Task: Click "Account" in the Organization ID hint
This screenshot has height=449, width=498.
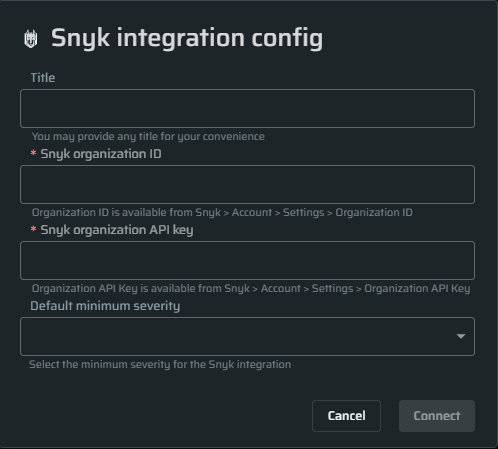Action: [x=252, y=213]
